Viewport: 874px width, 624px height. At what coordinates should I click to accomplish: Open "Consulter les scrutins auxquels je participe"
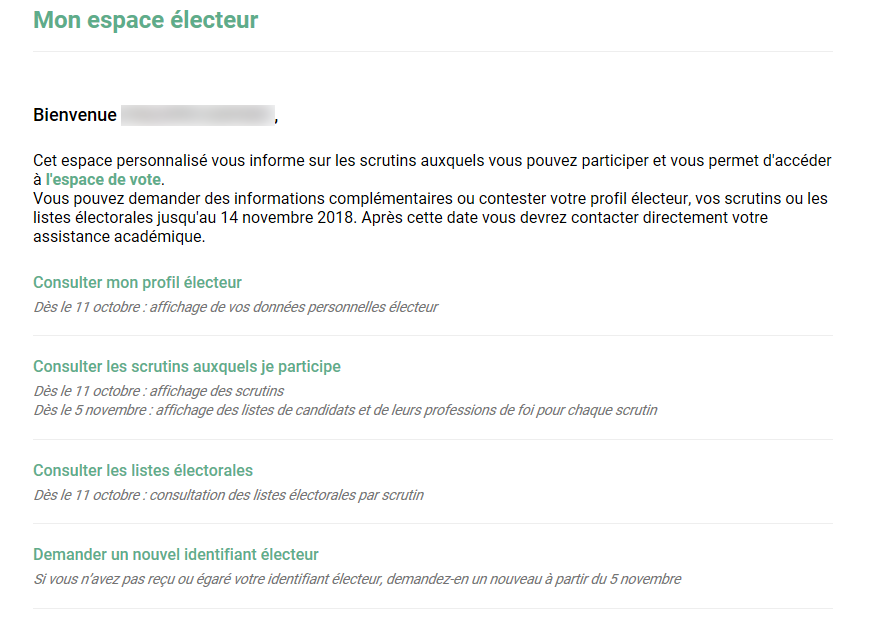tap(187, 366)
